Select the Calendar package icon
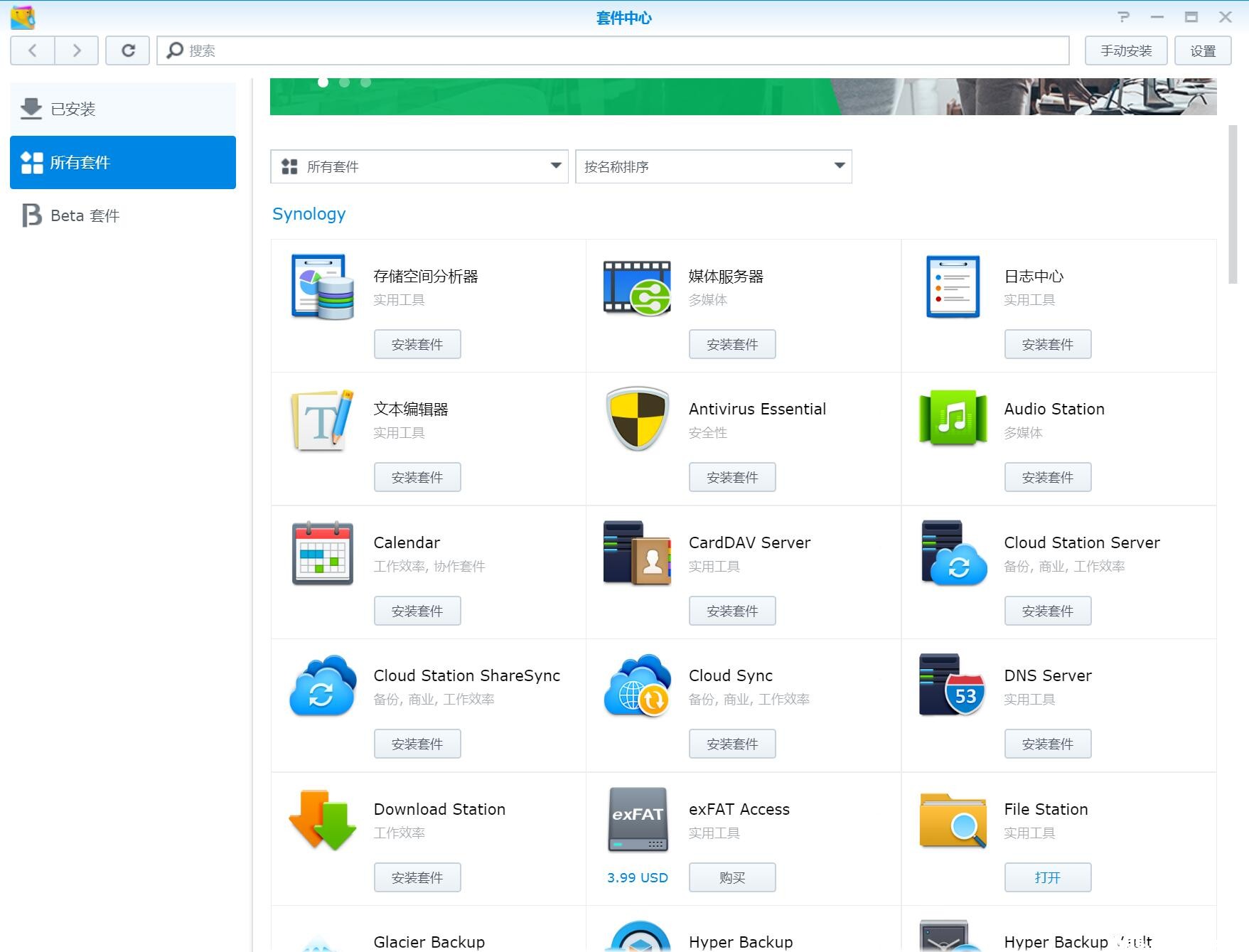This screenshot has width=1249, height=952. [322, 553]
